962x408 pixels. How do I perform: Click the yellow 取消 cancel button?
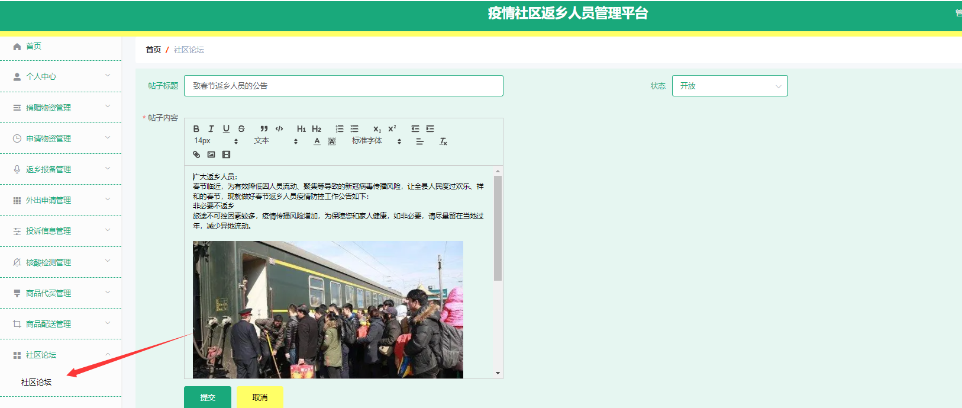(x=260, y=398)
